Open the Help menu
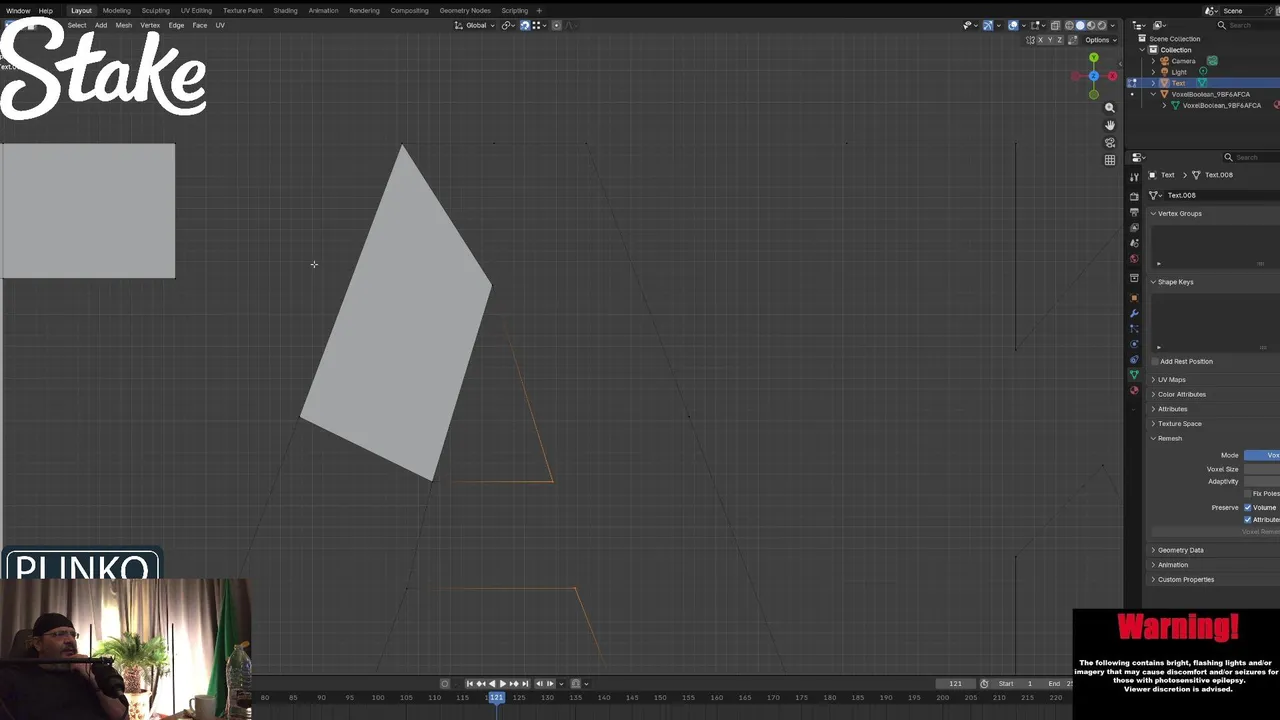Image resolution: width=1280 pixels, height=720 pixels. pos(46,10)
